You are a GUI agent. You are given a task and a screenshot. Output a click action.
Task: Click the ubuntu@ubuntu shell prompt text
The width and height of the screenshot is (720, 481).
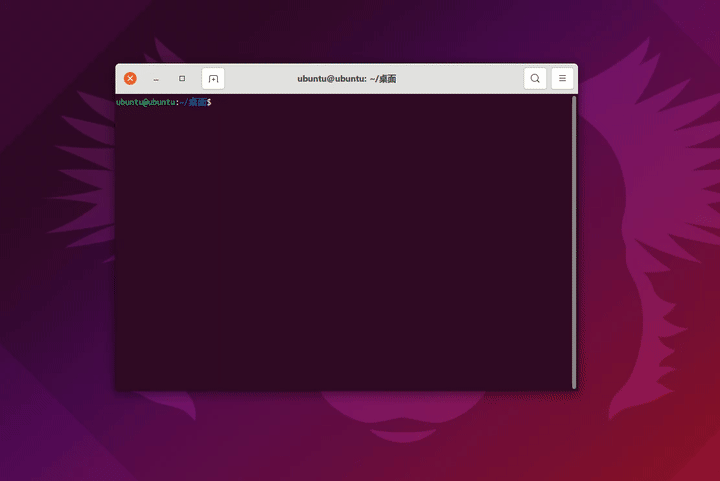coord(163,102)
